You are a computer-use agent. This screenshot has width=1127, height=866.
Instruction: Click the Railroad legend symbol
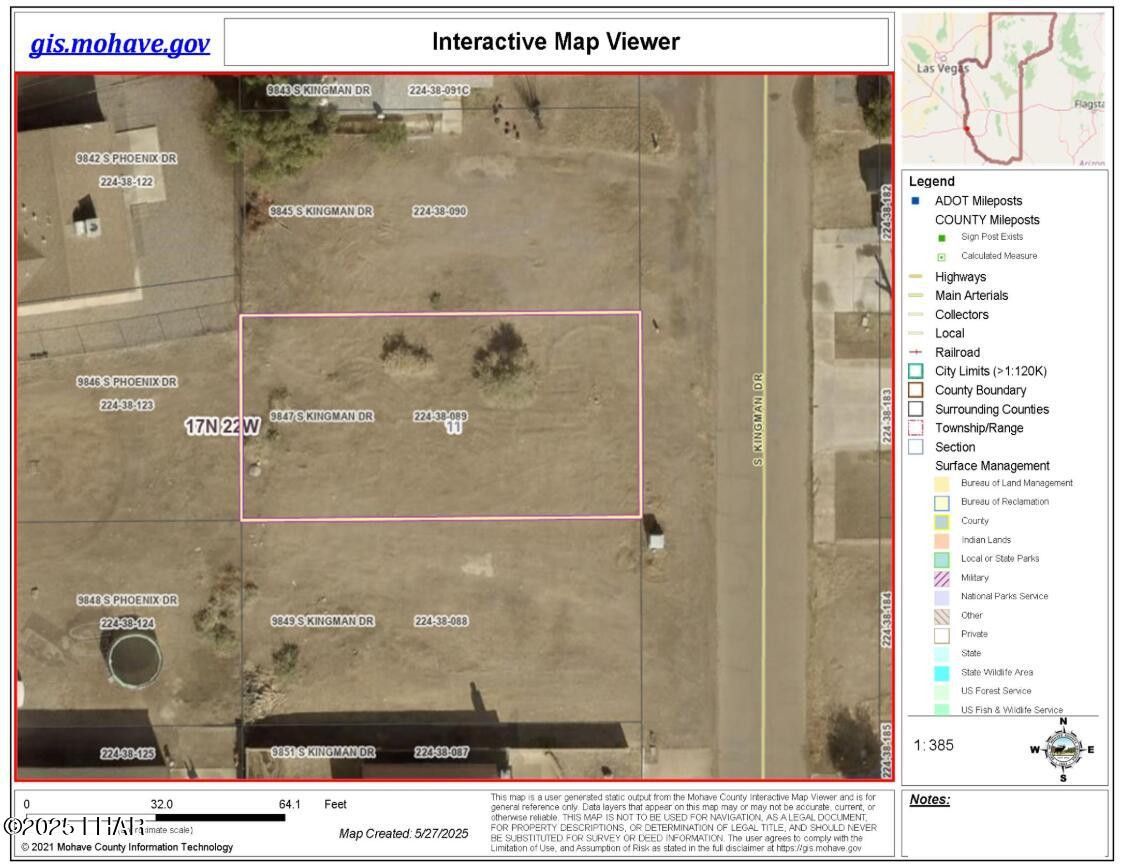coord(915,353)
